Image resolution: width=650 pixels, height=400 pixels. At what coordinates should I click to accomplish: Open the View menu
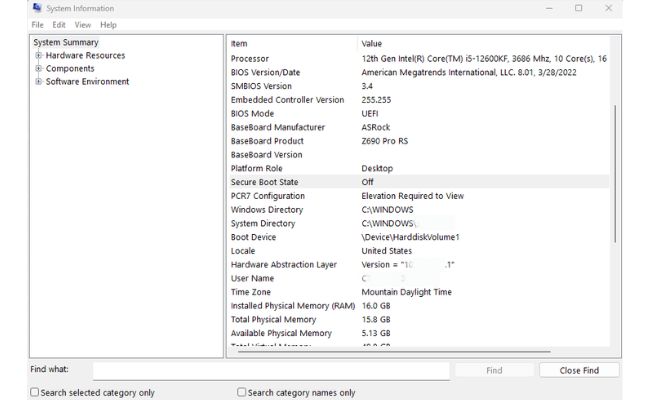point(82,25)
